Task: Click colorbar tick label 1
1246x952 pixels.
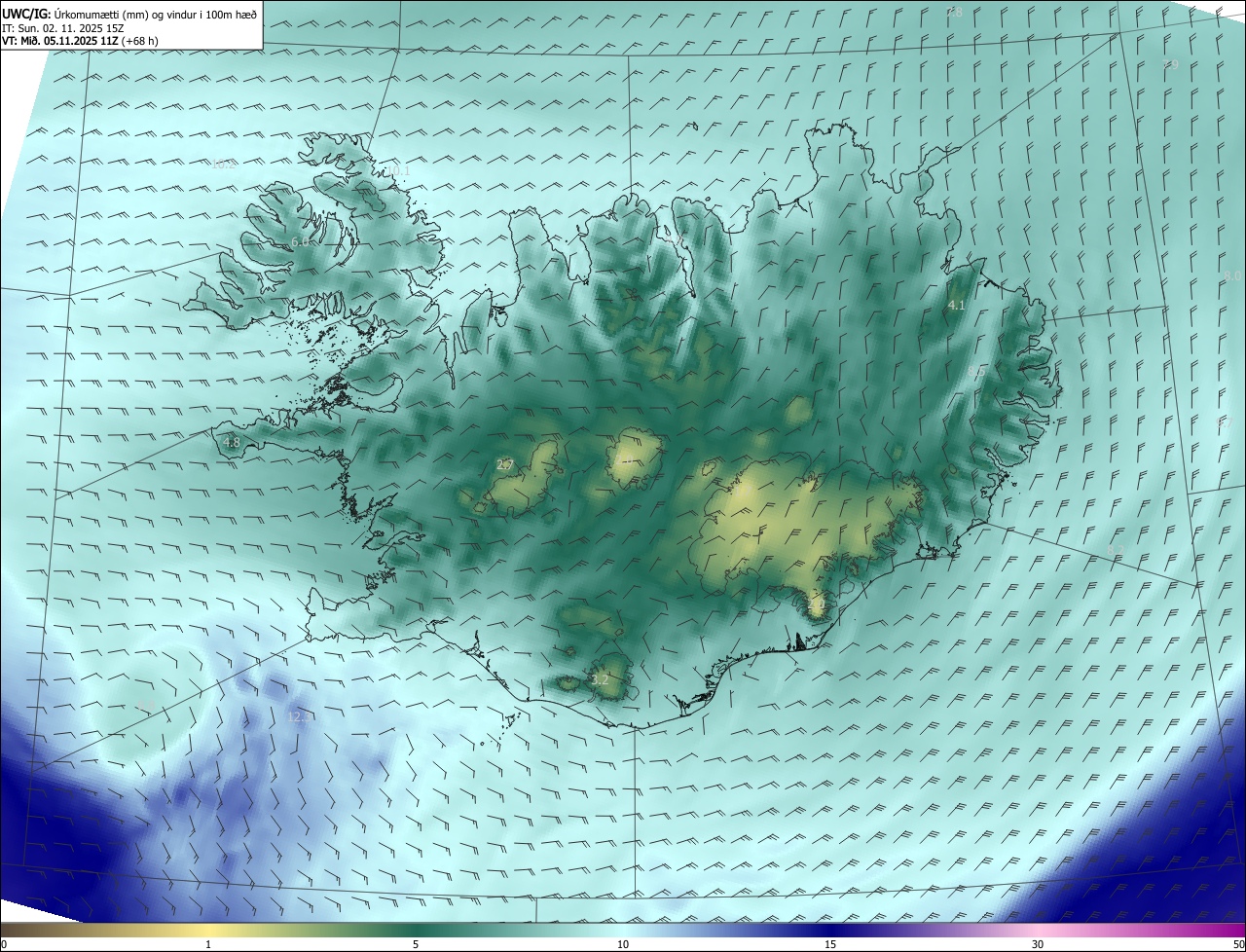Action: click(208, 944)
